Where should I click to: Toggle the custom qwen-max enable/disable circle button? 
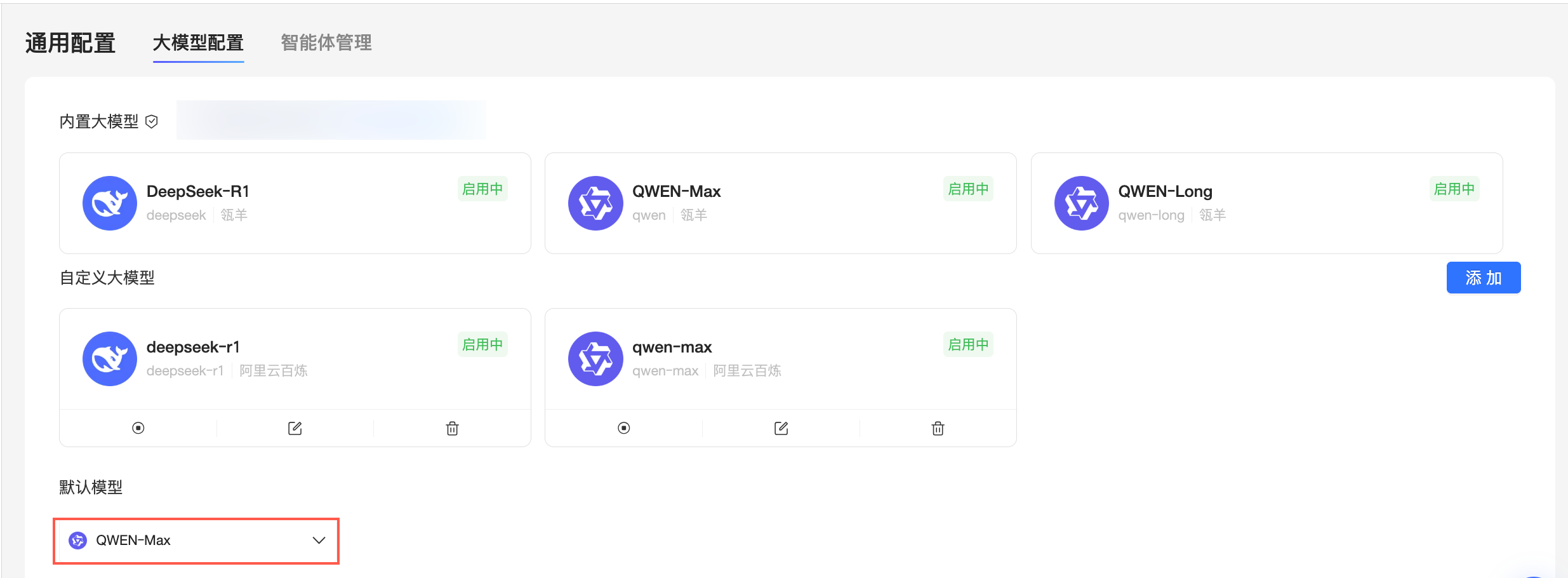[624, 428]
